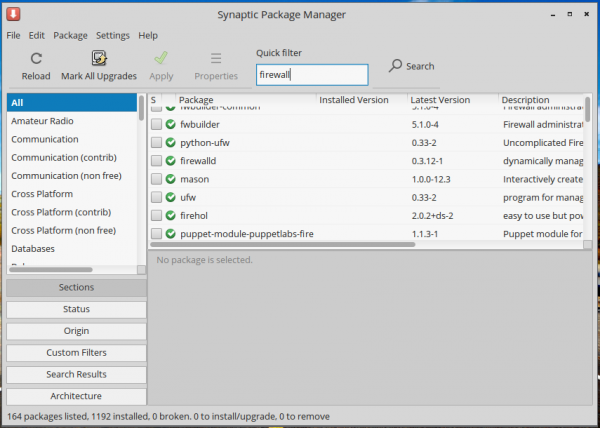Image resolution: width=600 pixels, height=428 pixels.
Task: Click green status icon of python-ufw
Action: [170, 143]
